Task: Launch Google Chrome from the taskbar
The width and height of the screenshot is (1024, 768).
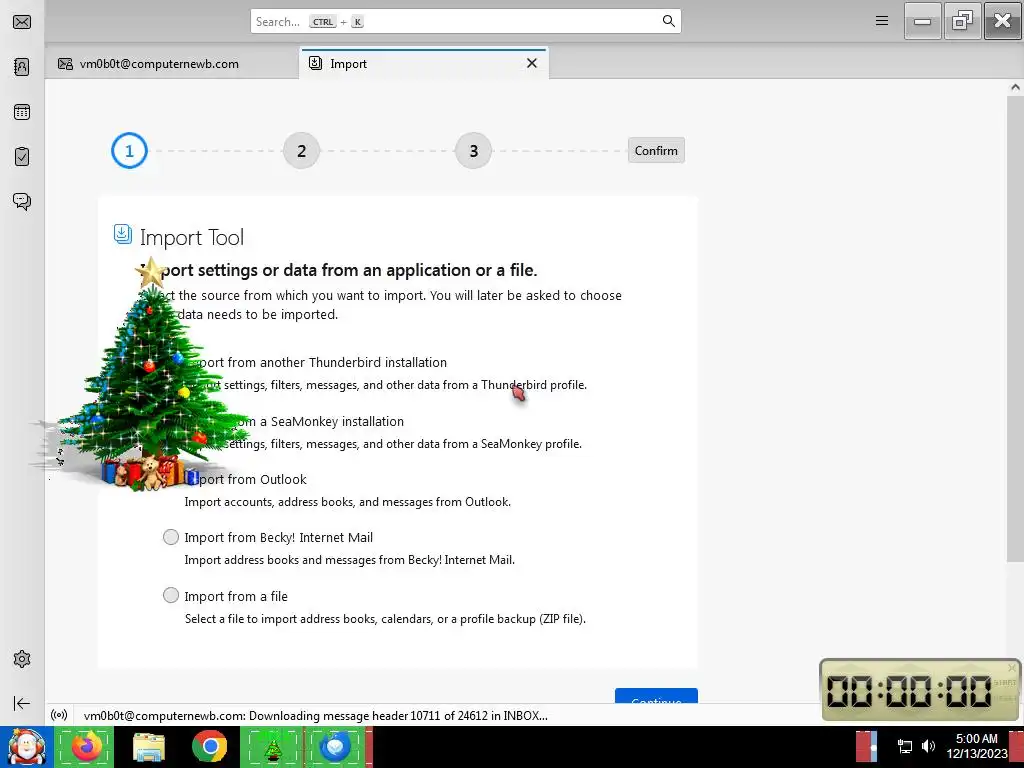Action: pos(210,747)
